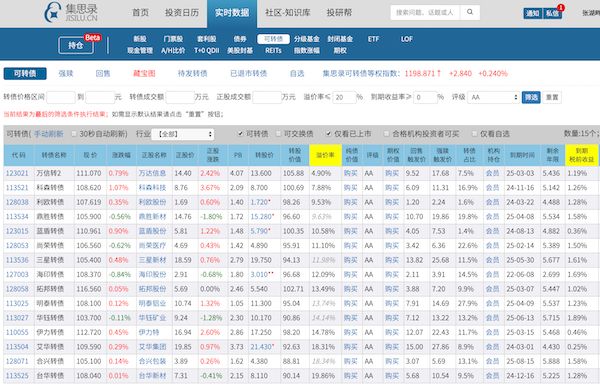This screenshot has height=388, width=600.
Task: Select the highlighted 可转债 sub-navigation item
Action: point(273,39)
